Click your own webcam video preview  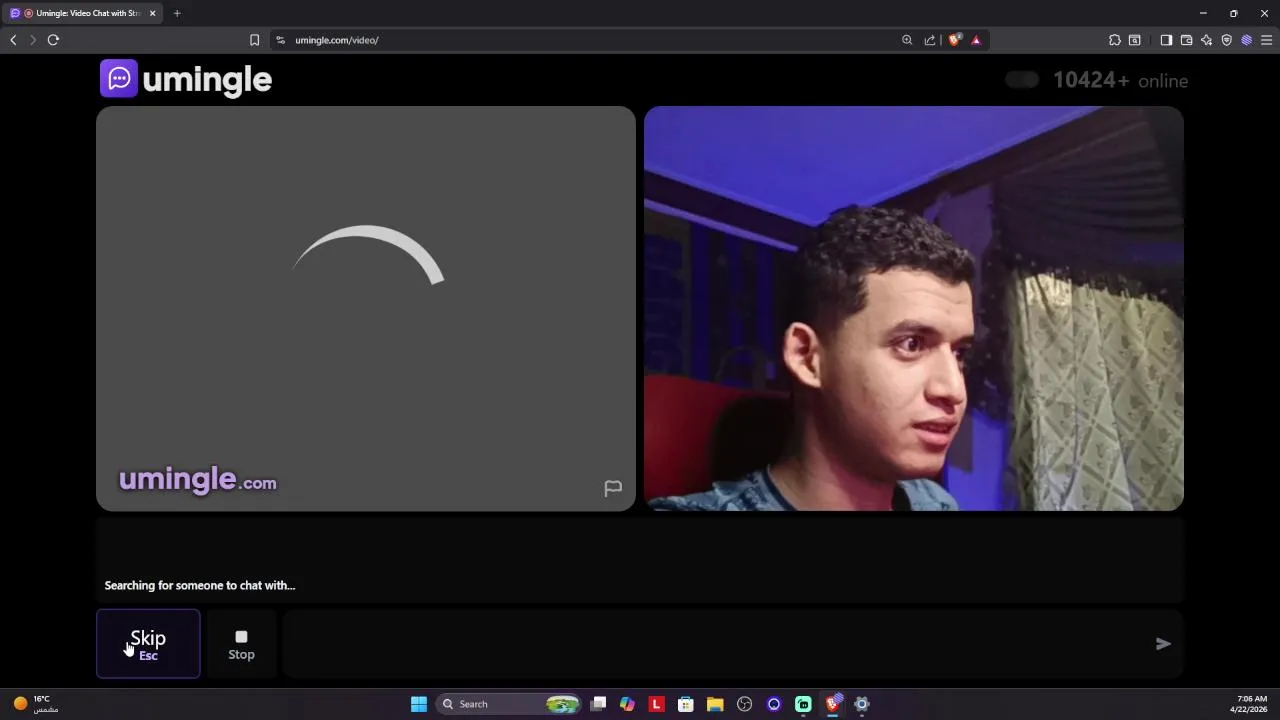click(914, 308)
